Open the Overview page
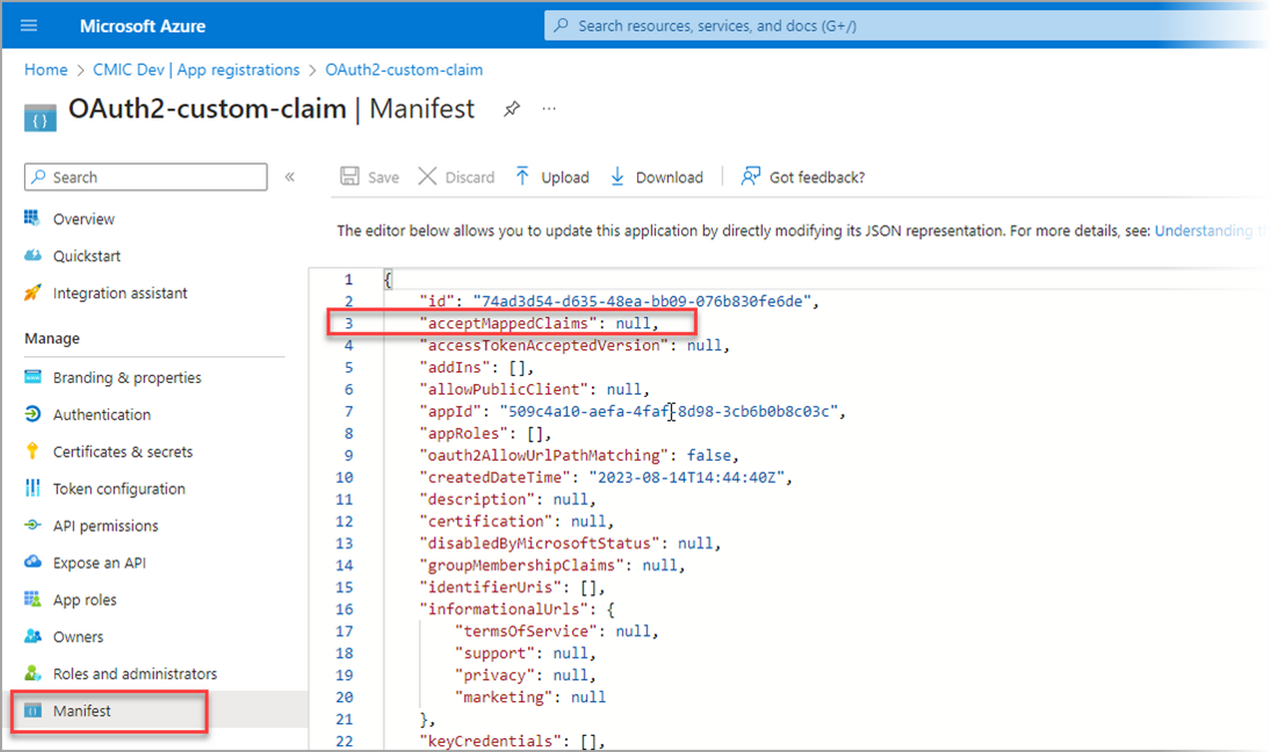Viewport: 1271px width, 752px height. [x=83, y=219]
